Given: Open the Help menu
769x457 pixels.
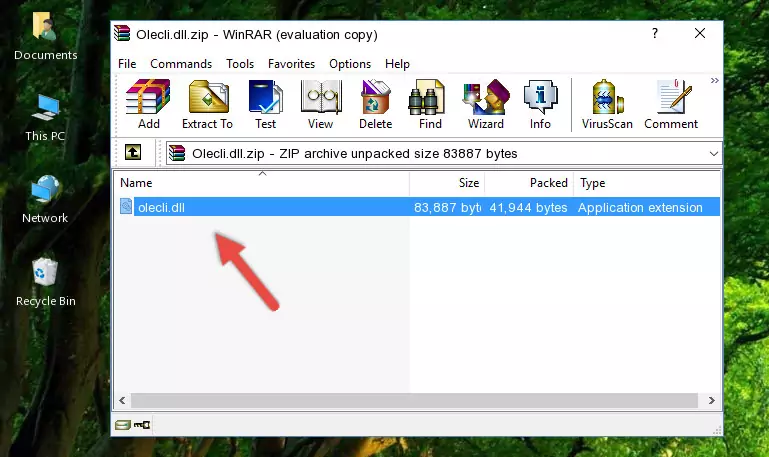Looking at the screenshot, I should (397, 64).
